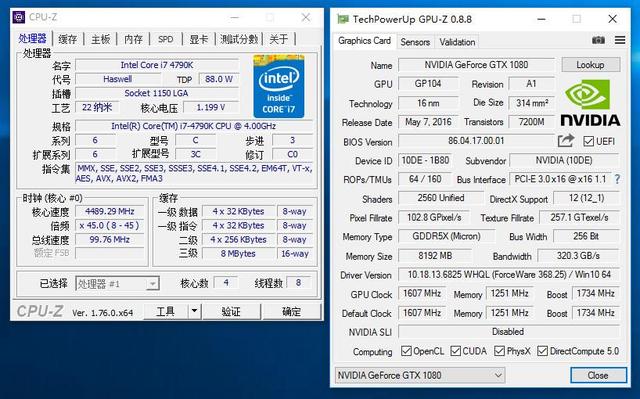Switch to the Sensors tab
This screenshot has height=399, width=640.
415,42
